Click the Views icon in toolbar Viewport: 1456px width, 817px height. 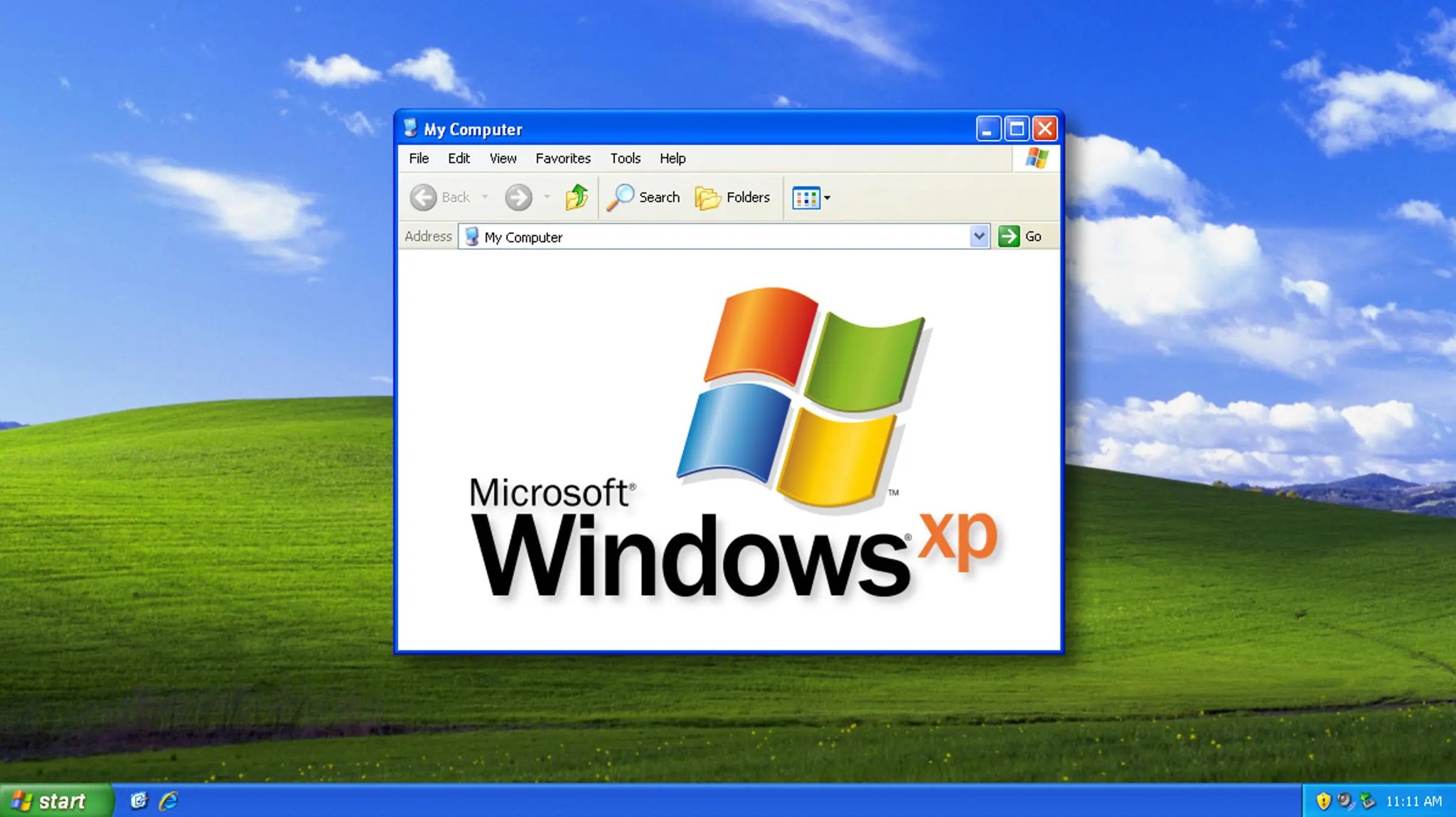pyautogui.click(x=807, y=197)
